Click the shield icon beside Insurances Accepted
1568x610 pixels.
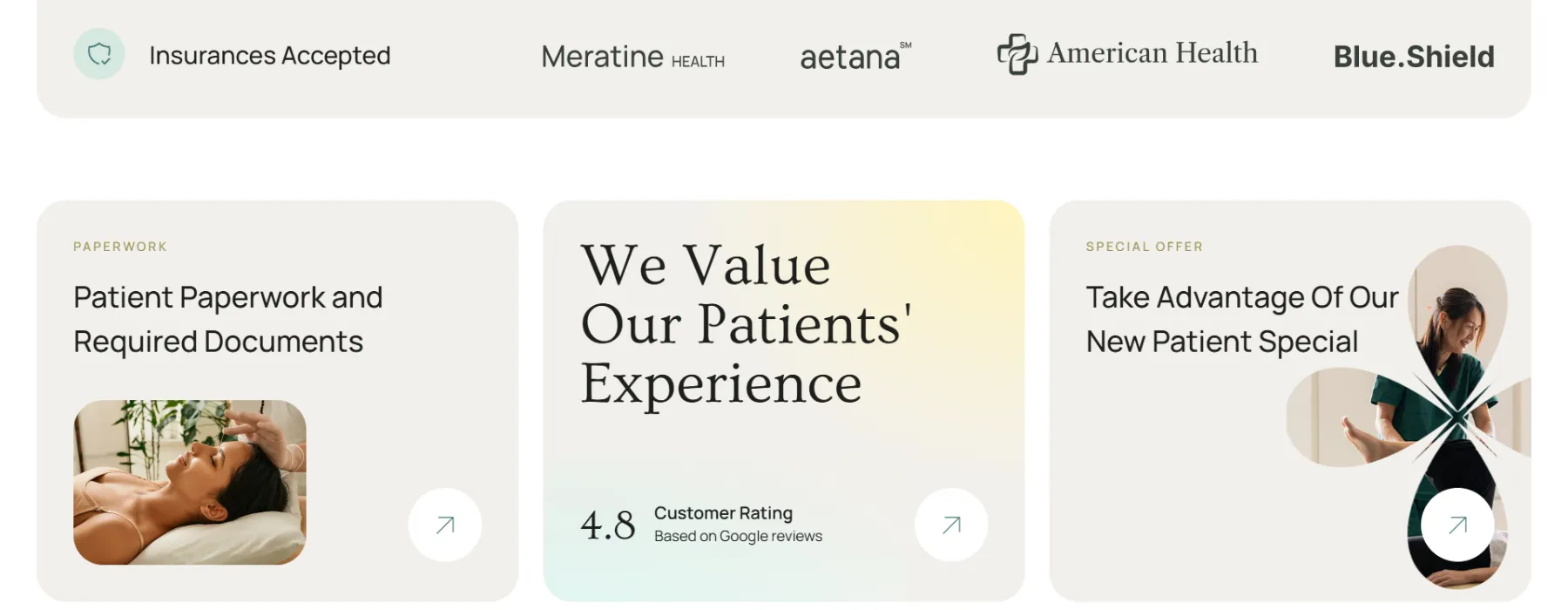pos(99,54)
